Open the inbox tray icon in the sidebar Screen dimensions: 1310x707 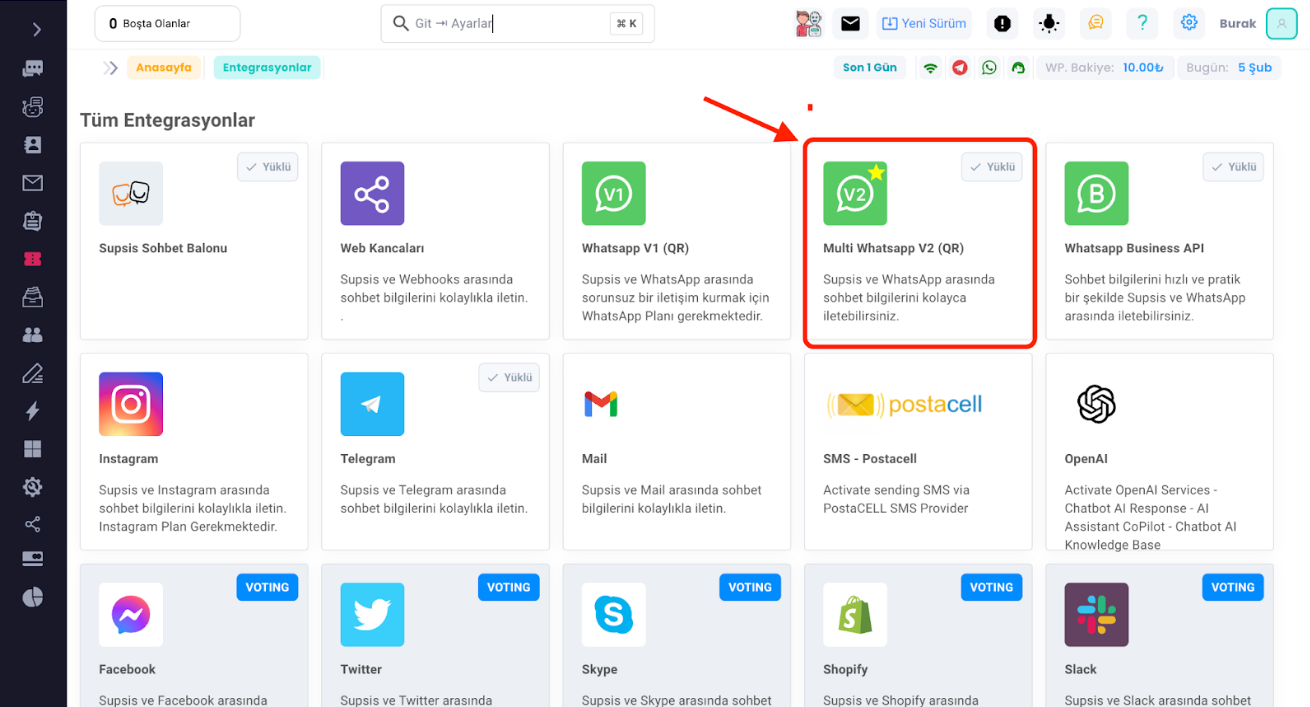pos(33,297)
